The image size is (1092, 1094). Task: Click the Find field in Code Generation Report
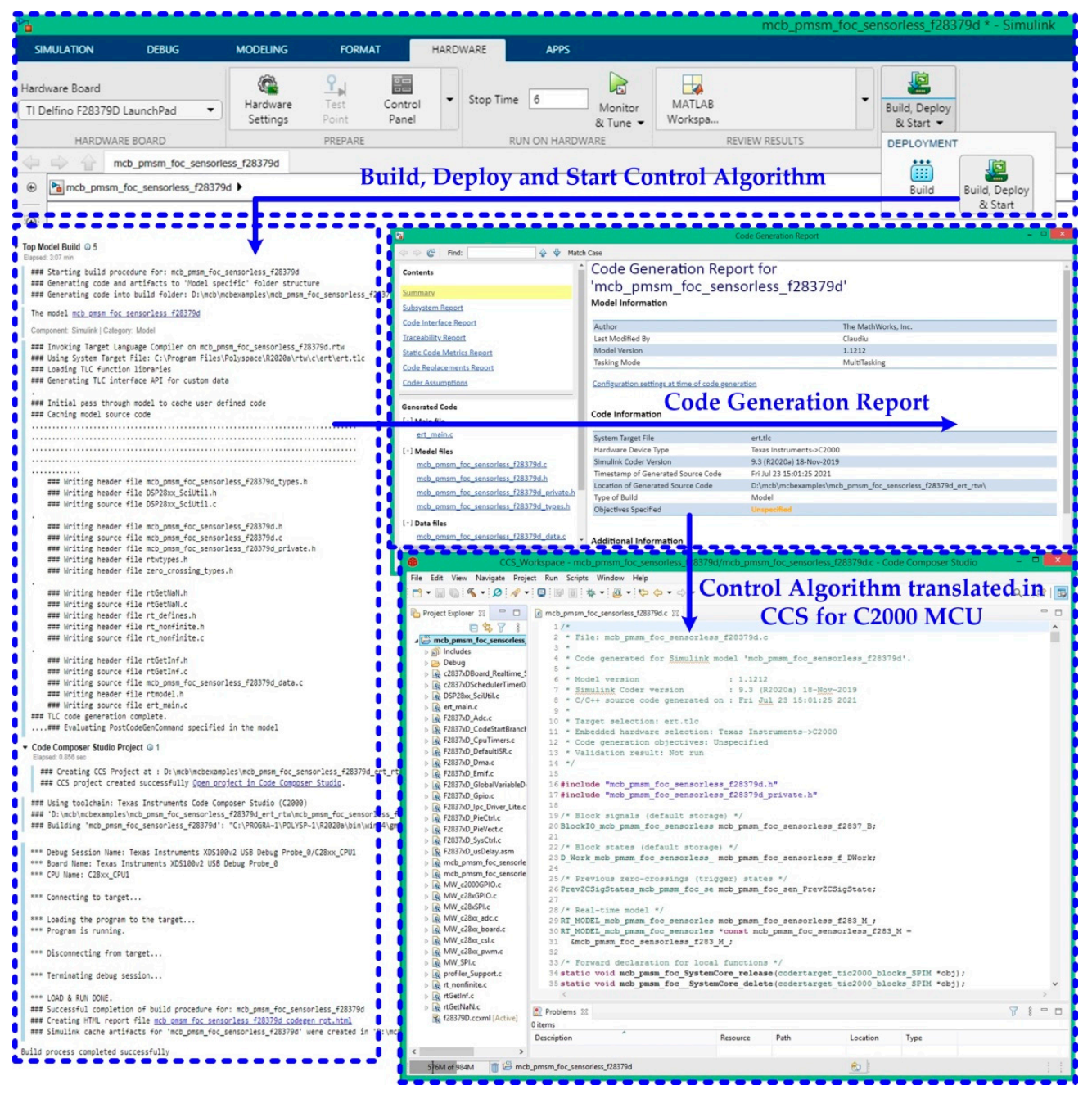tap(501, 253)
